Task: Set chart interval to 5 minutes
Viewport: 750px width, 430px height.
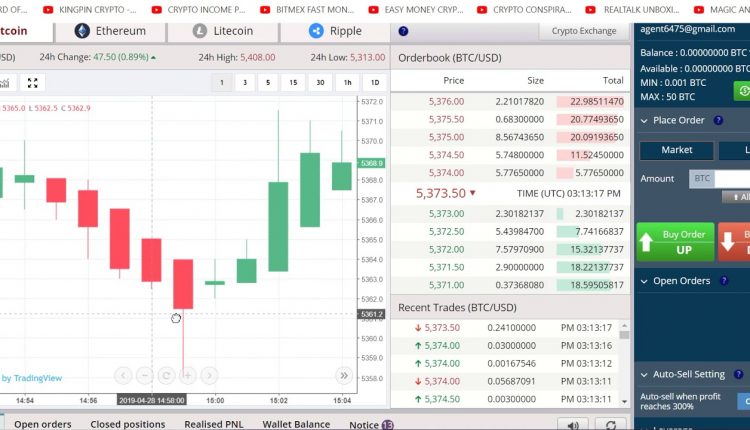Action: (268, 83)
